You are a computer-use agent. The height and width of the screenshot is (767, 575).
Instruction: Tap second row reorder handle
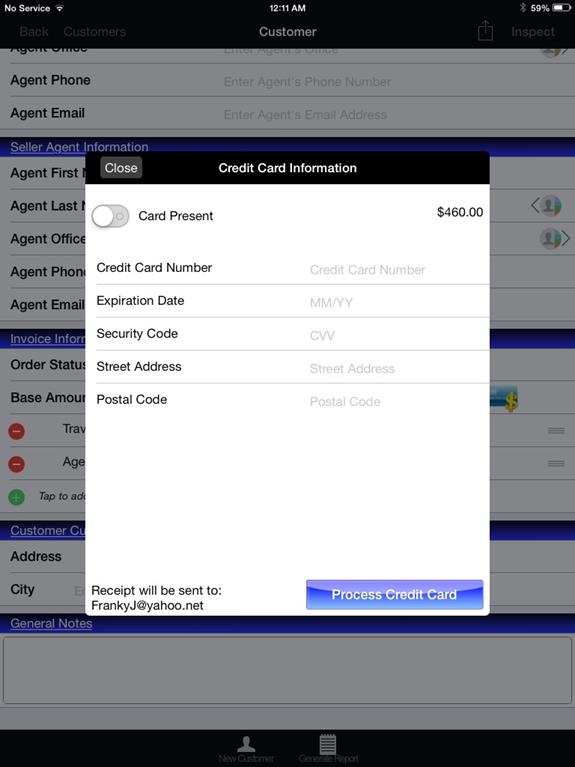tap(556, 463)
